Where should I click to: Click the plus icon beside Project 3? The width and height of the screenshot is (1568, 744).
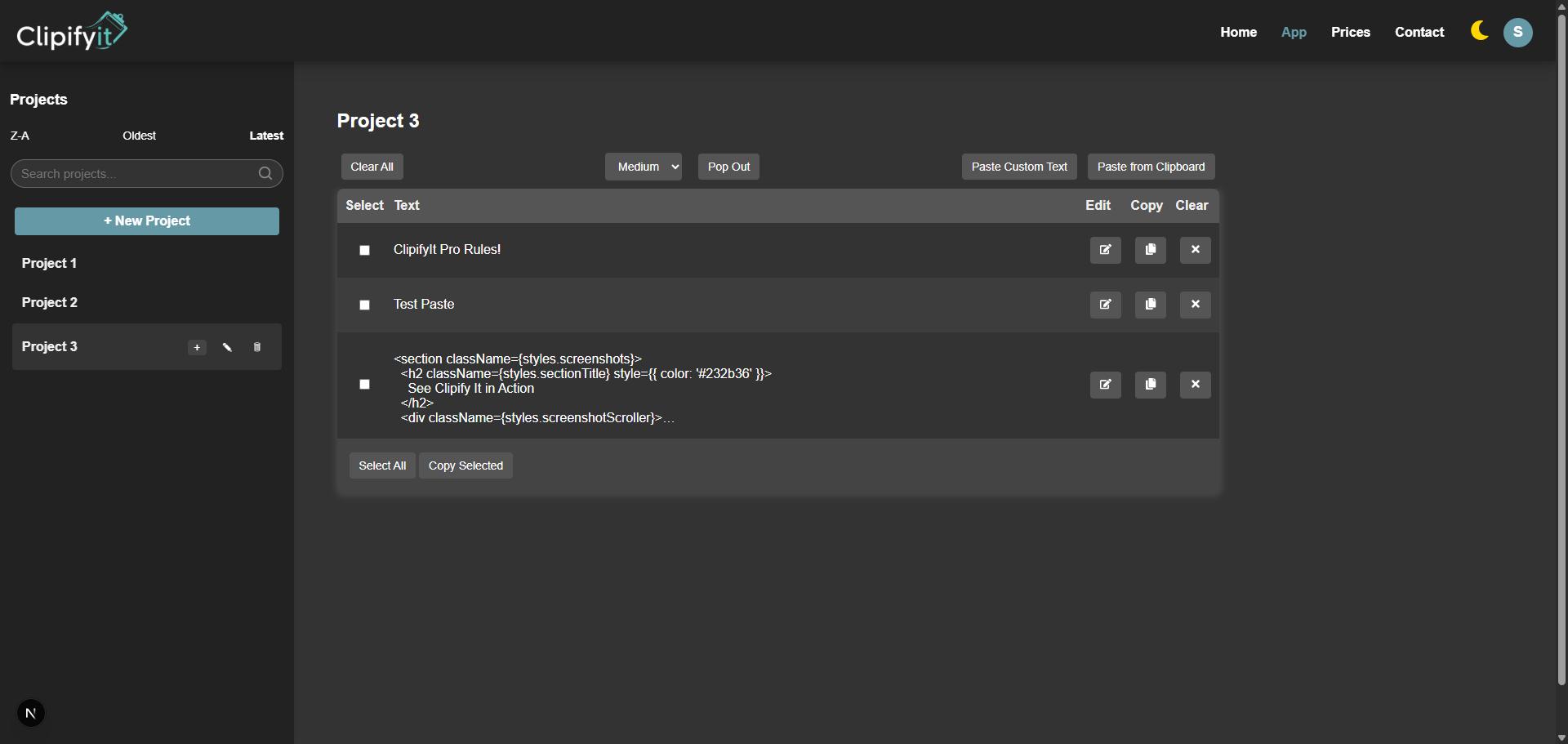(x=197, y=348)
